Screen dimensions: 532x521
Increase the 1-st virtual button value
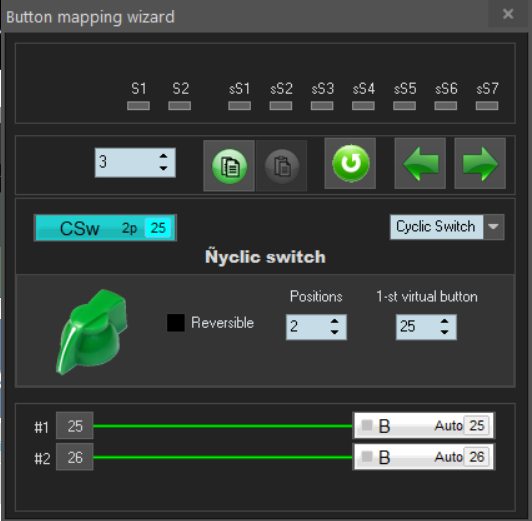444,321
